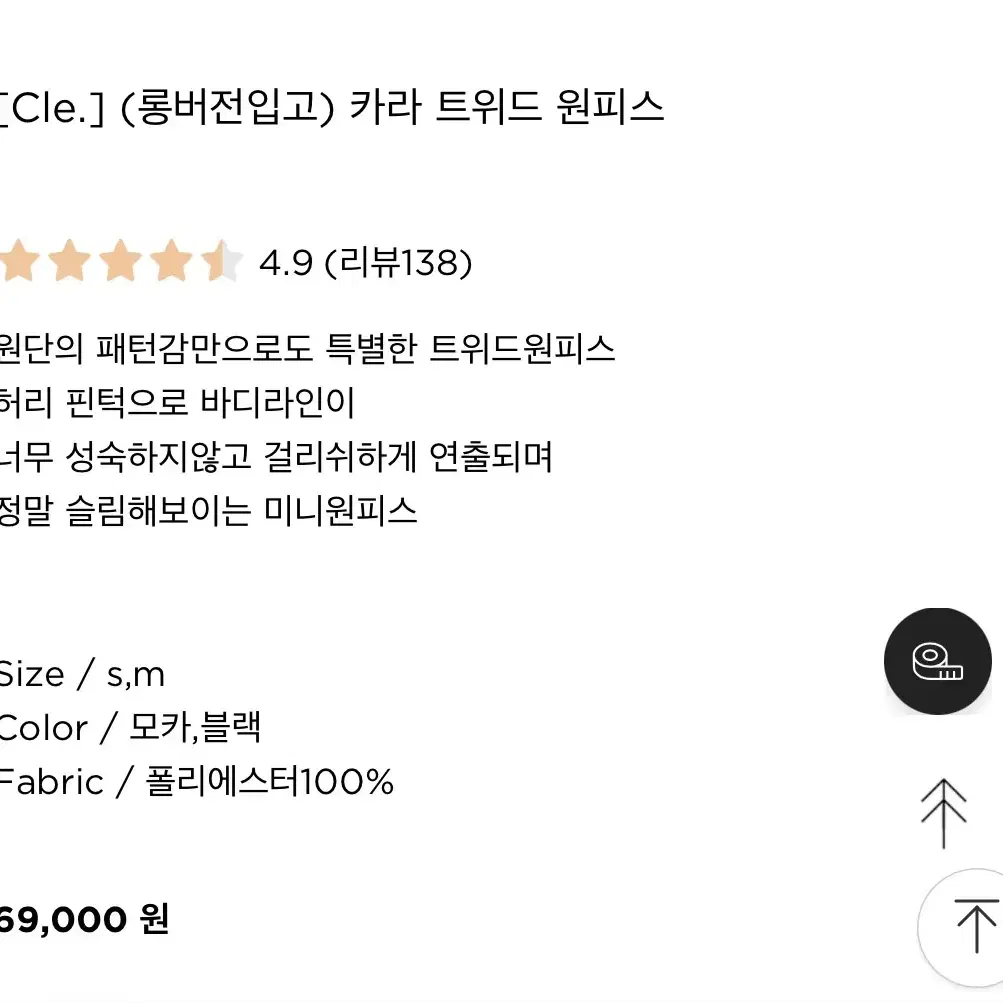
Task: Select the fourth rating star
Action: click(x=171, y=261)
